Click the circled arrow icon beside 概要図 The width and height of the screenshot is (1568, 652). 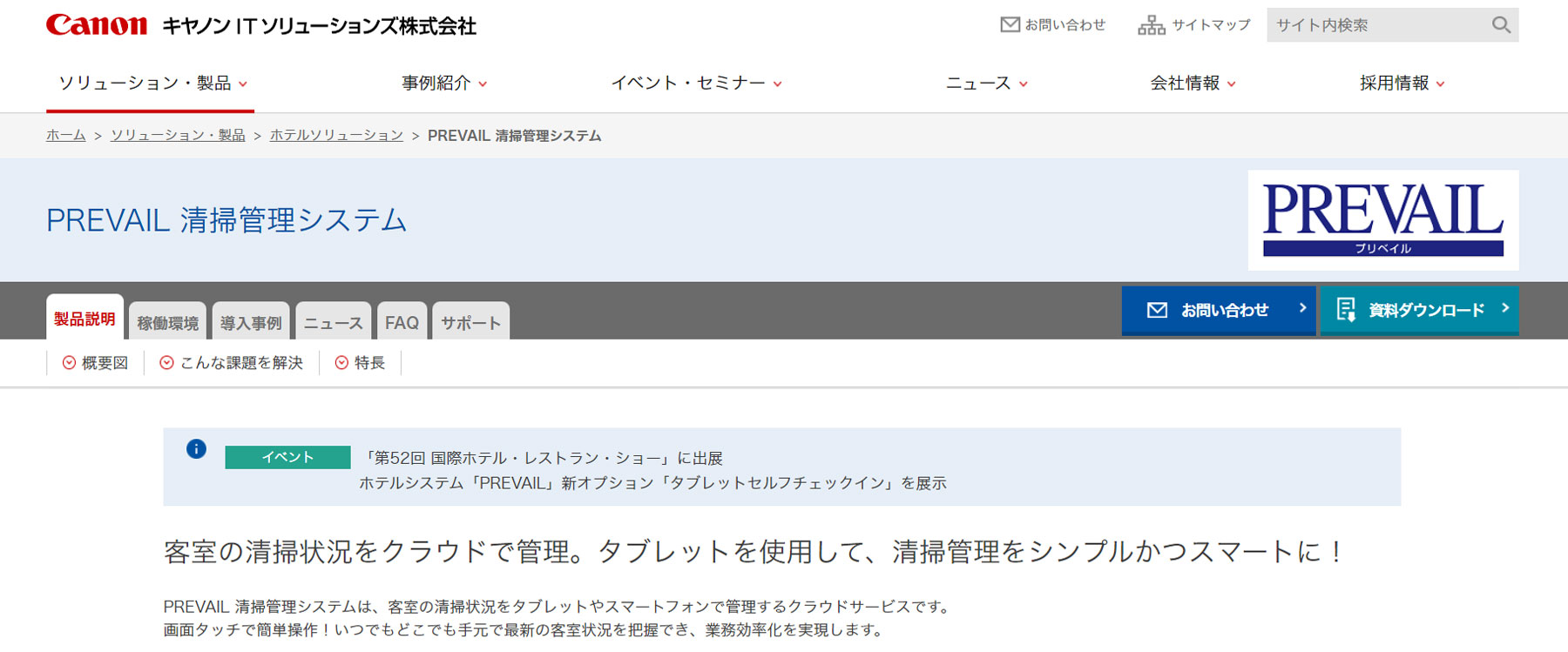(x=69, y=363)
